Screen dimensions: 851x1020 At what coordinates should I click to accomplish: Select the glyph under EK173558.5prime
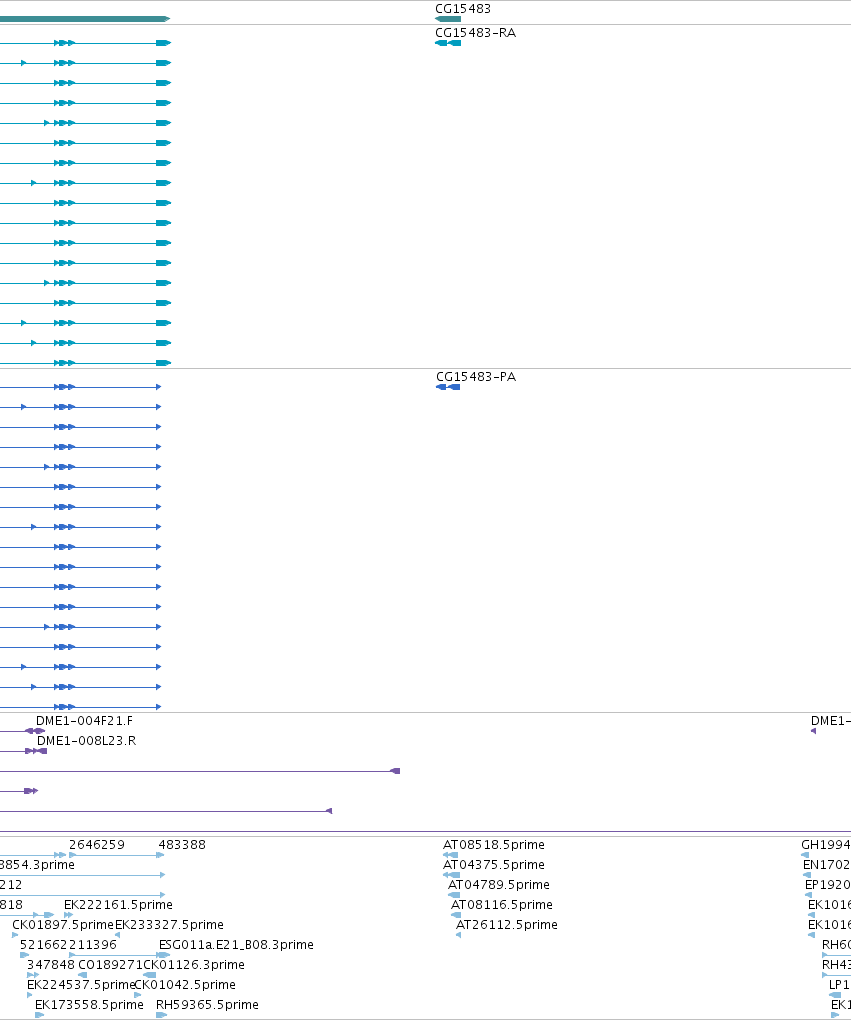pyautogui.click(x=40, y=1015)
